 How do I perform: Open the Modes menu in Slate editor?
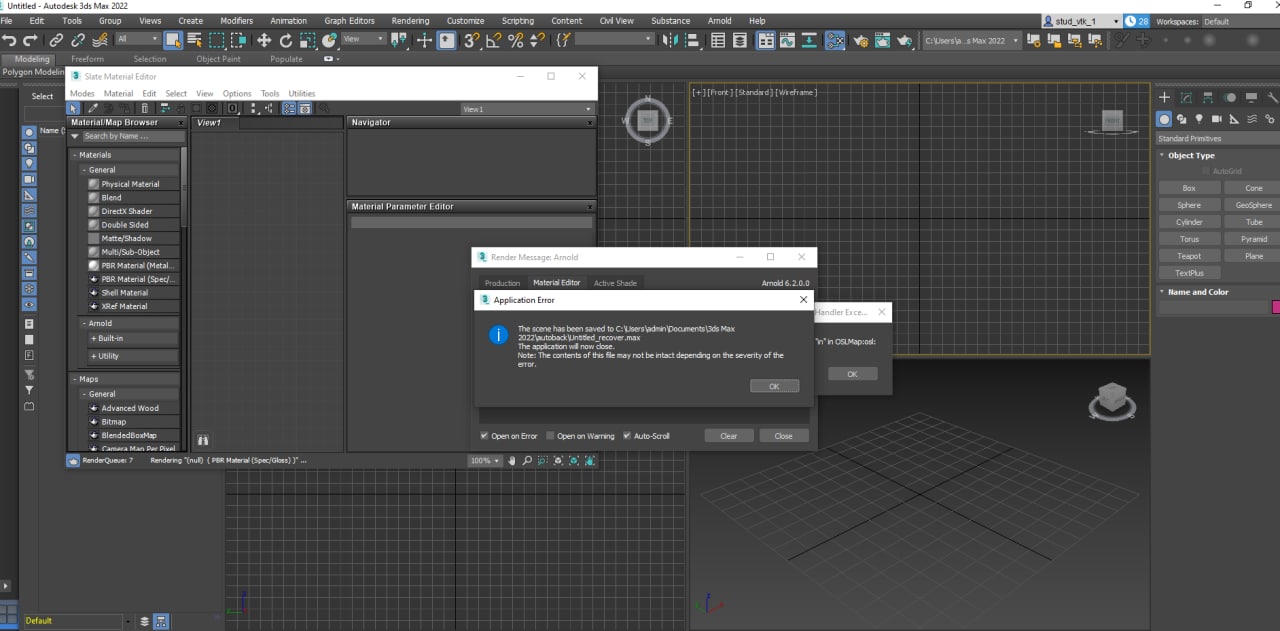[x=82, y=93]
